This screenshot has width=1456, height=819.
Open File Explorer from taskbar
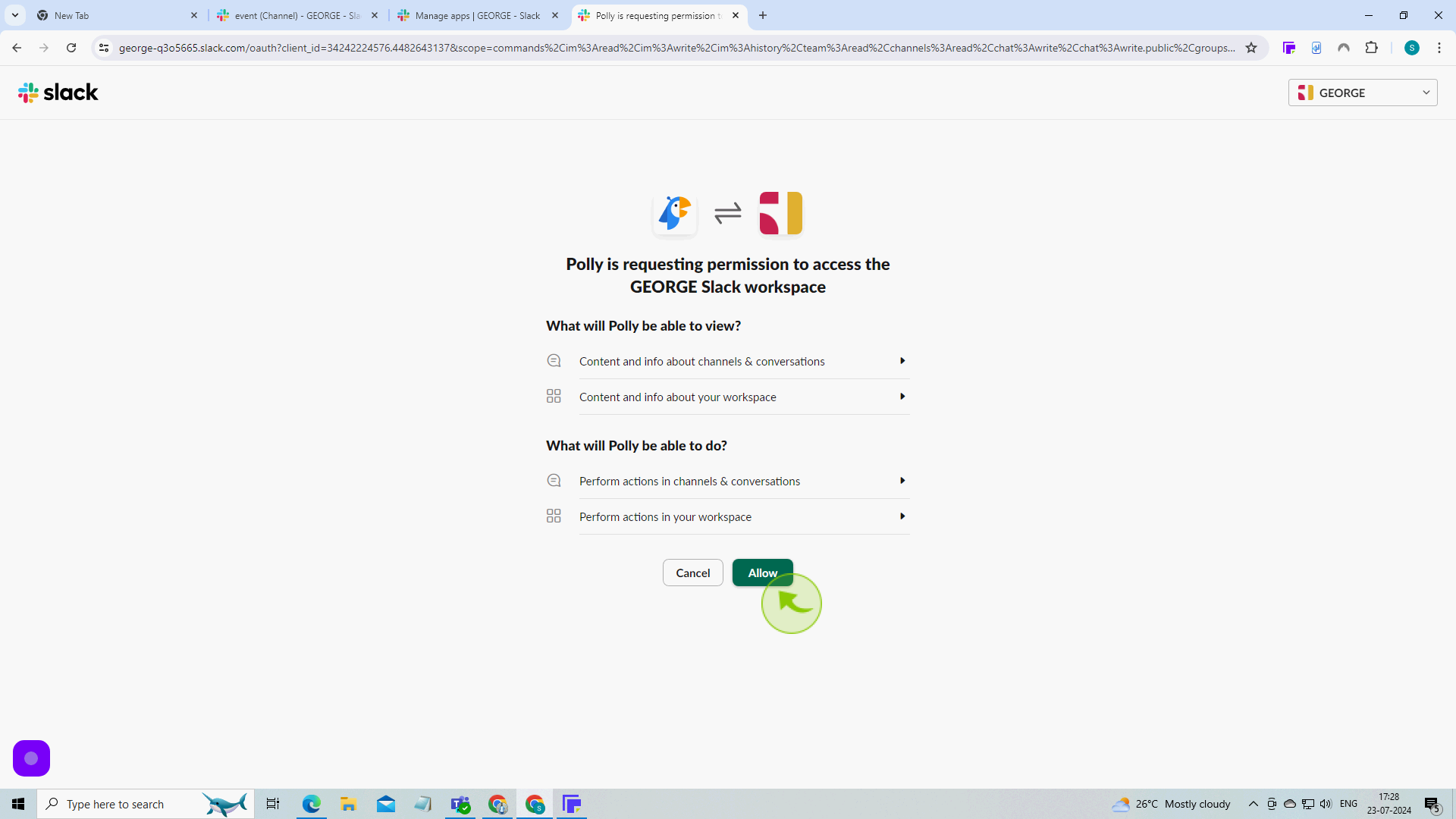click(x=348, y=804)
